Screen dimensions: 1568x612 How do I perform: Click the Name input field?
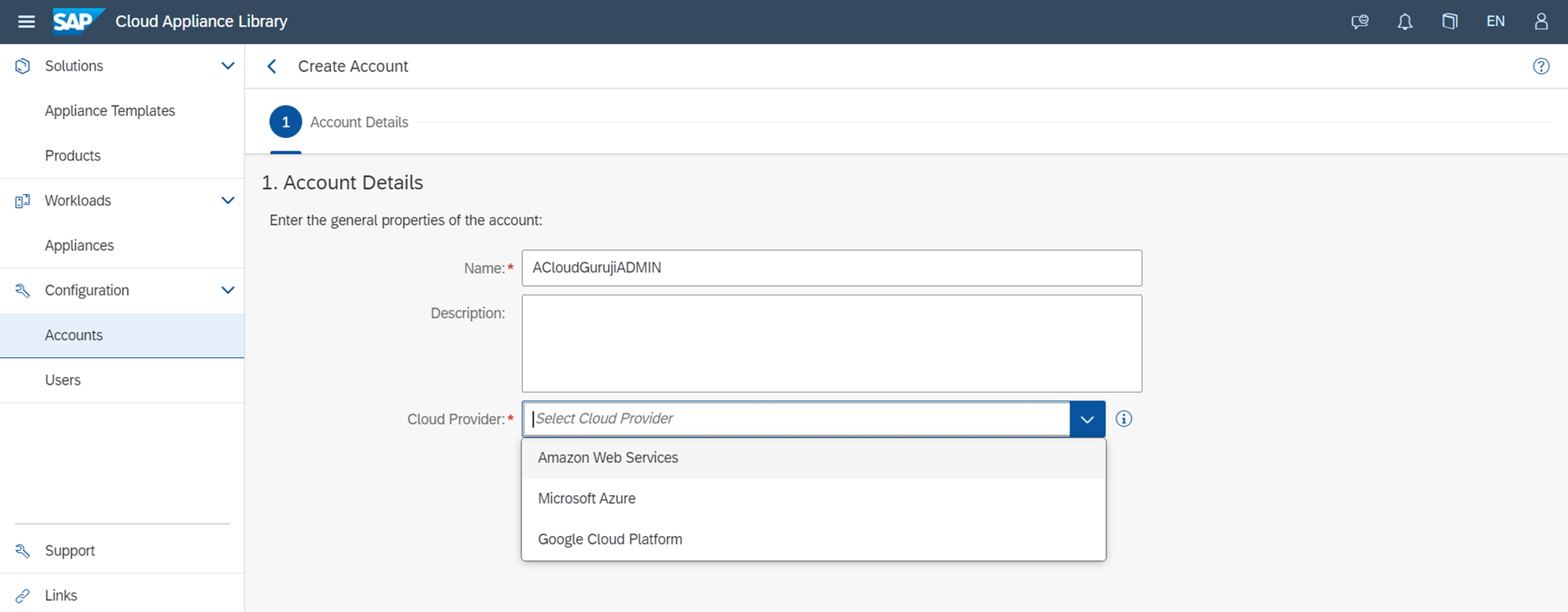click(831, 268)
